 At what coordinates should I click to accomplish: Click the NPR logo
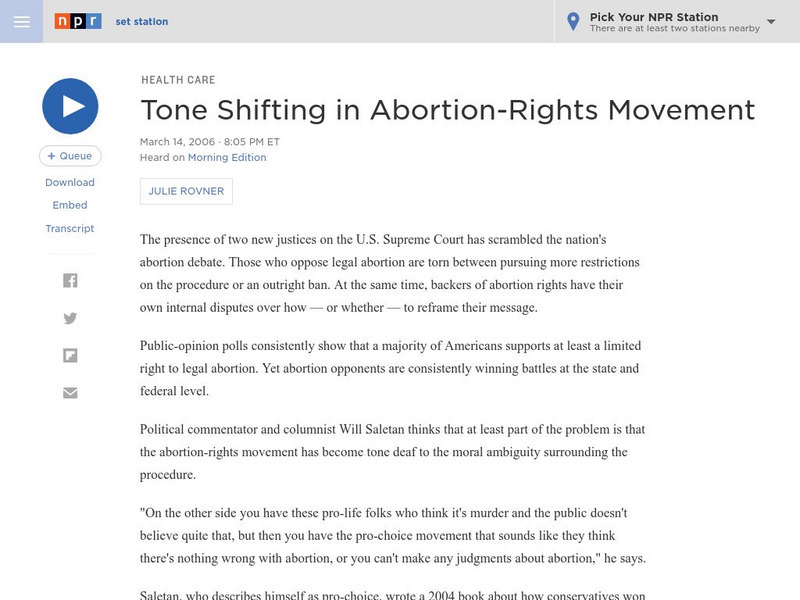click(78, 21)
